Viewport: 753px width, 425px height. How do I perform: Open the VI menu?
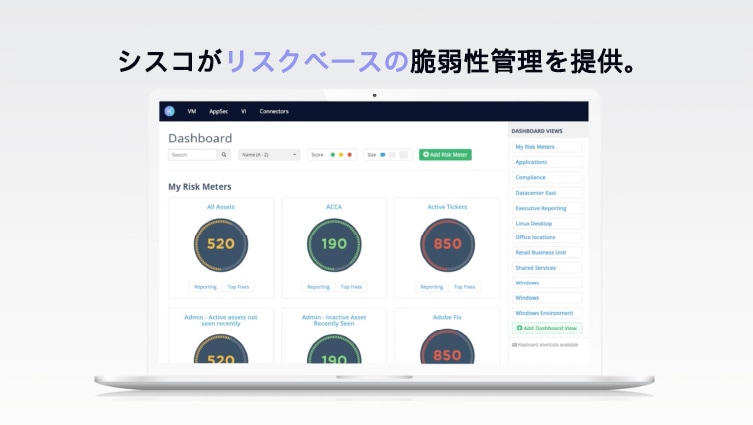(243, 111)
